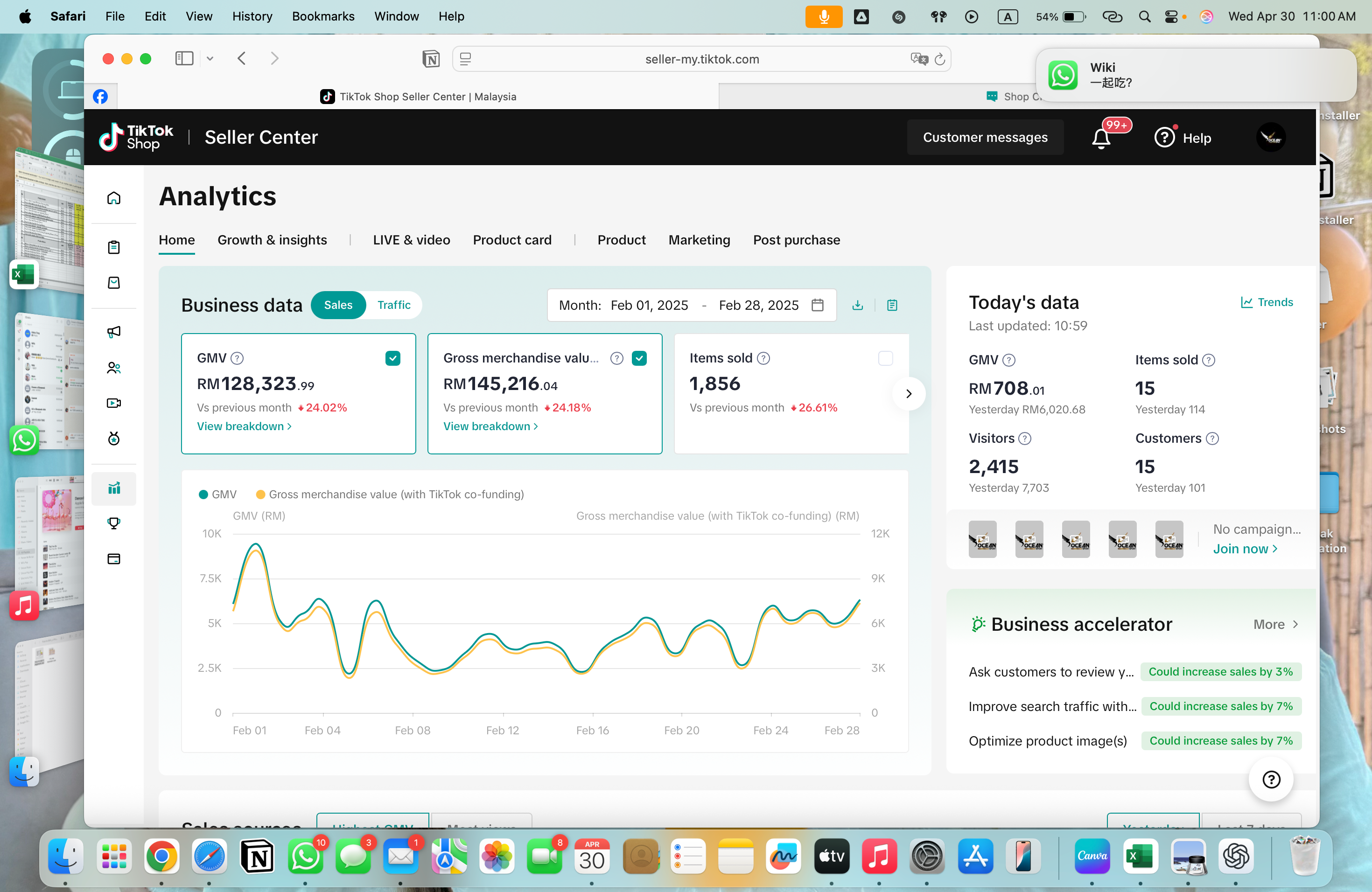Open the LIVE video camera icon in the sidebar
This screenshot has width=1372, height=892.
click(113, 403)
